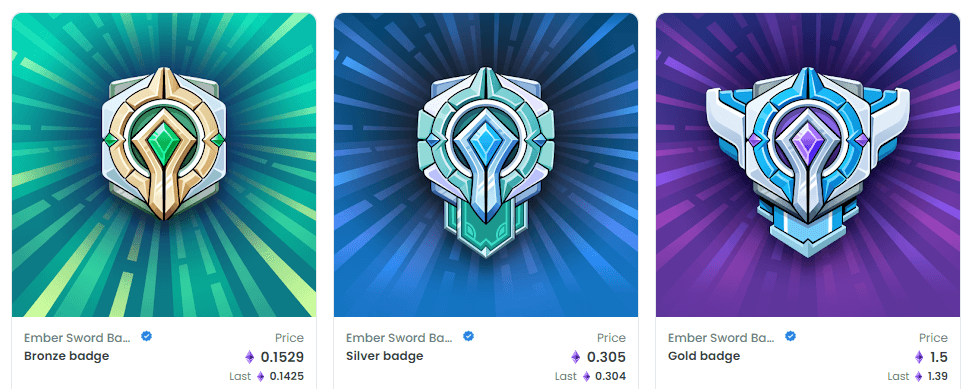This screenshot has height=389, width=968.
Task: Open Ember Sword collection link above Bronze badge
Action: click(78, 338)
